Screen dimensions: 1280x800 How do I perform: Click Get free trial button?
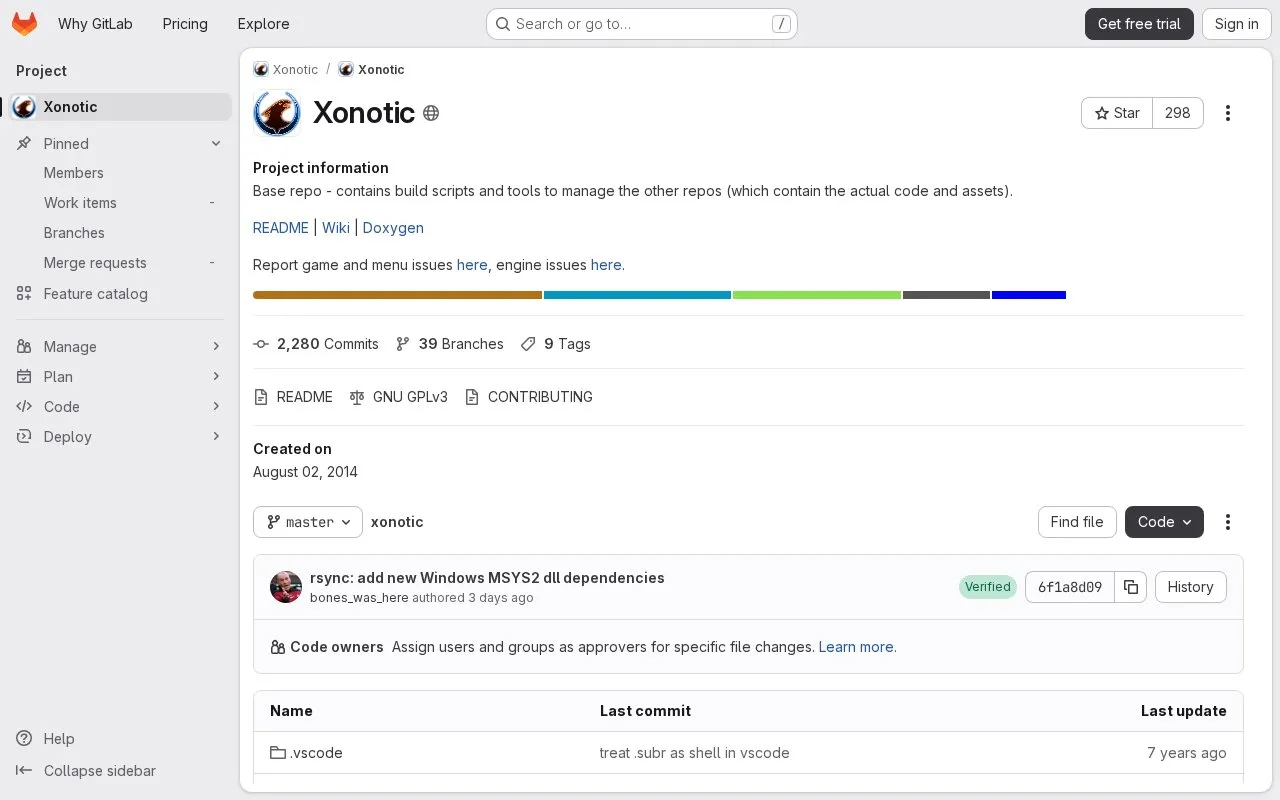1139,24
